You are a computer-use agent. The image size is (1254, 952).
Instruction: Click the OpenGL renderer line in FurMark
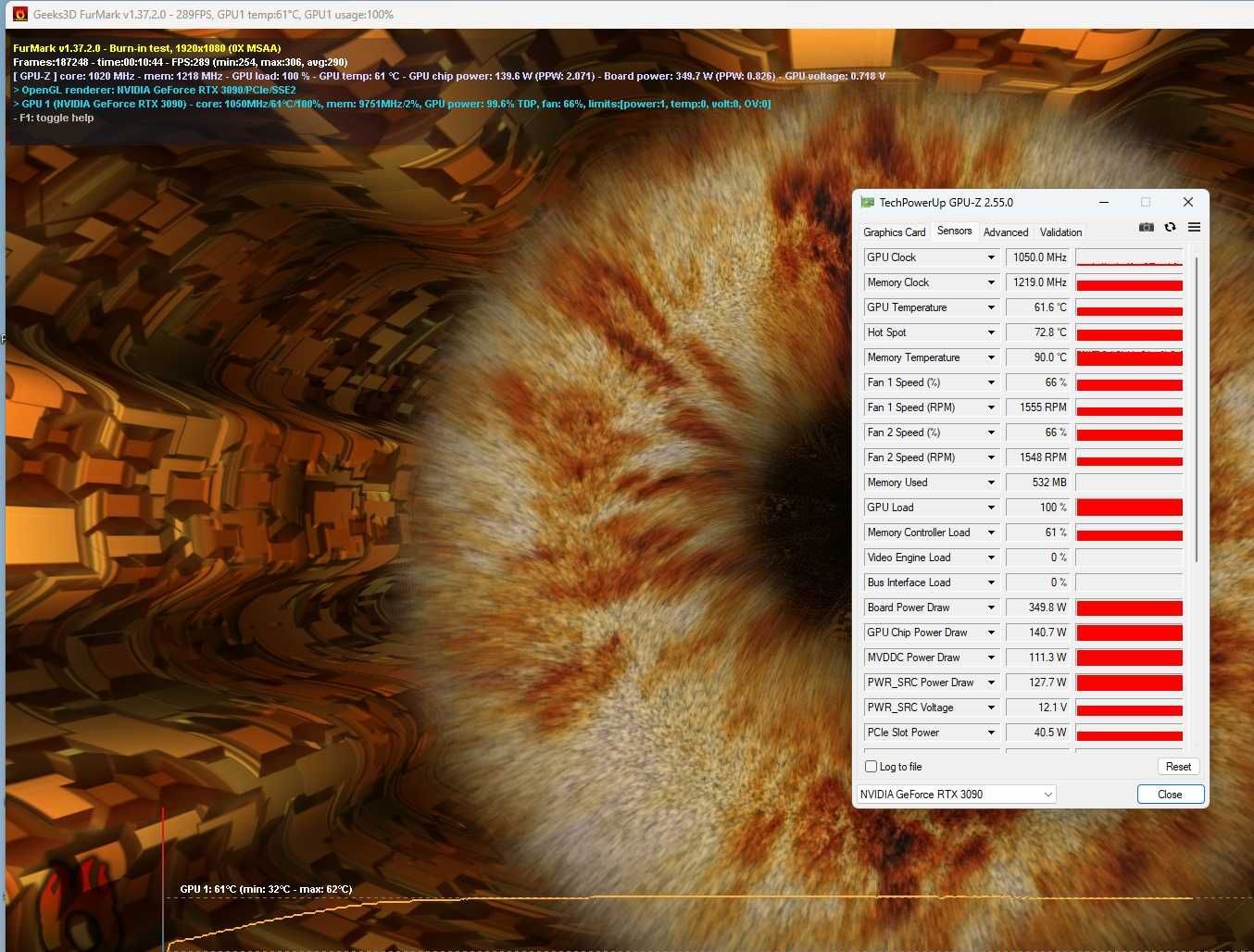(155, 90)
